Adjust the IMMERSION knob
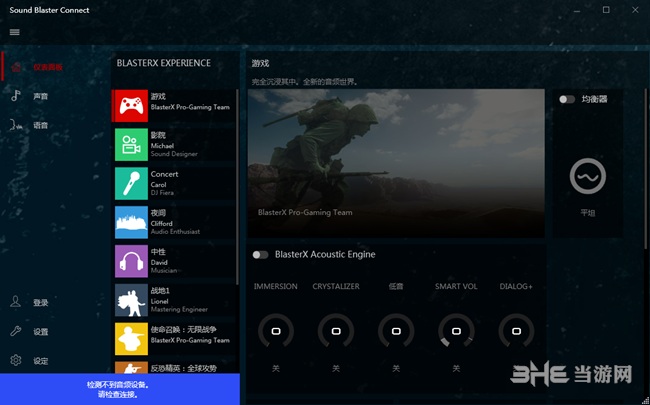This screenshot has width=650, height=405. pos(276,331)
